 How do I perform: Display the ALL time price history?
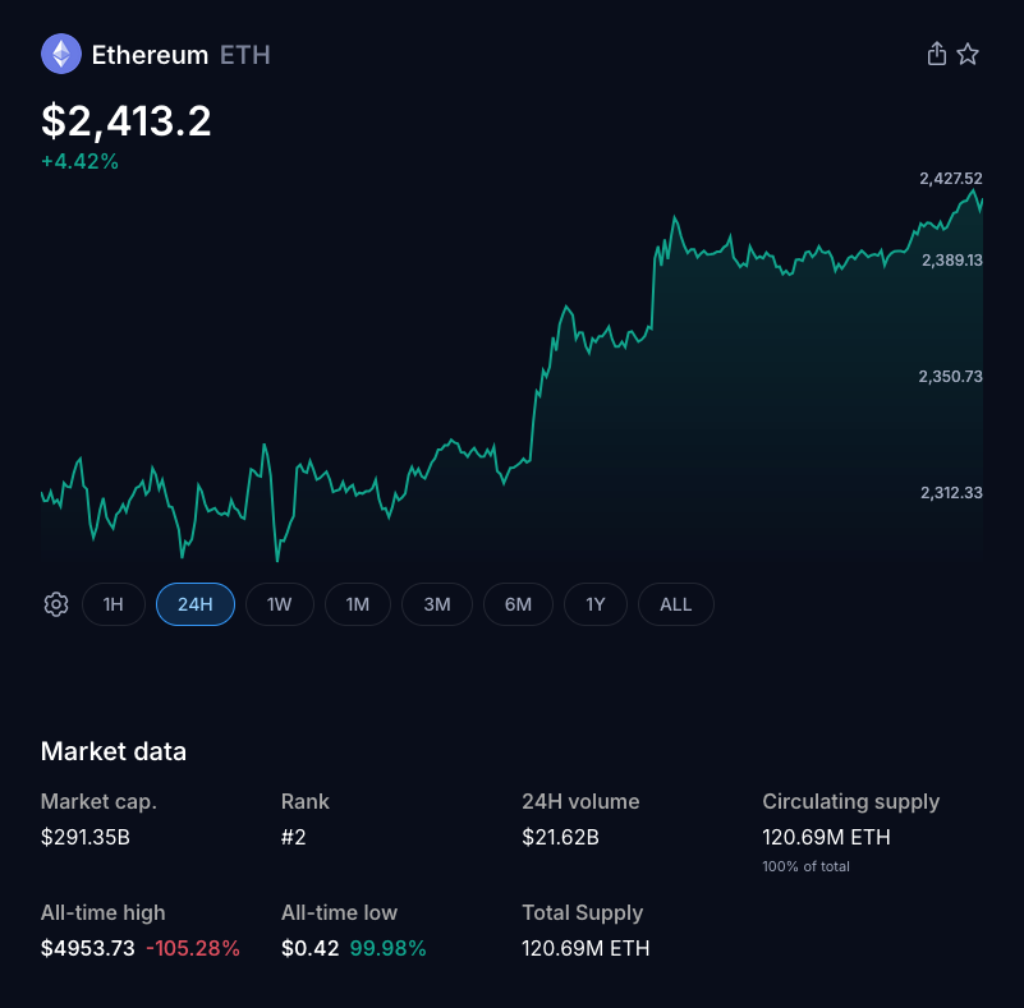675,604
